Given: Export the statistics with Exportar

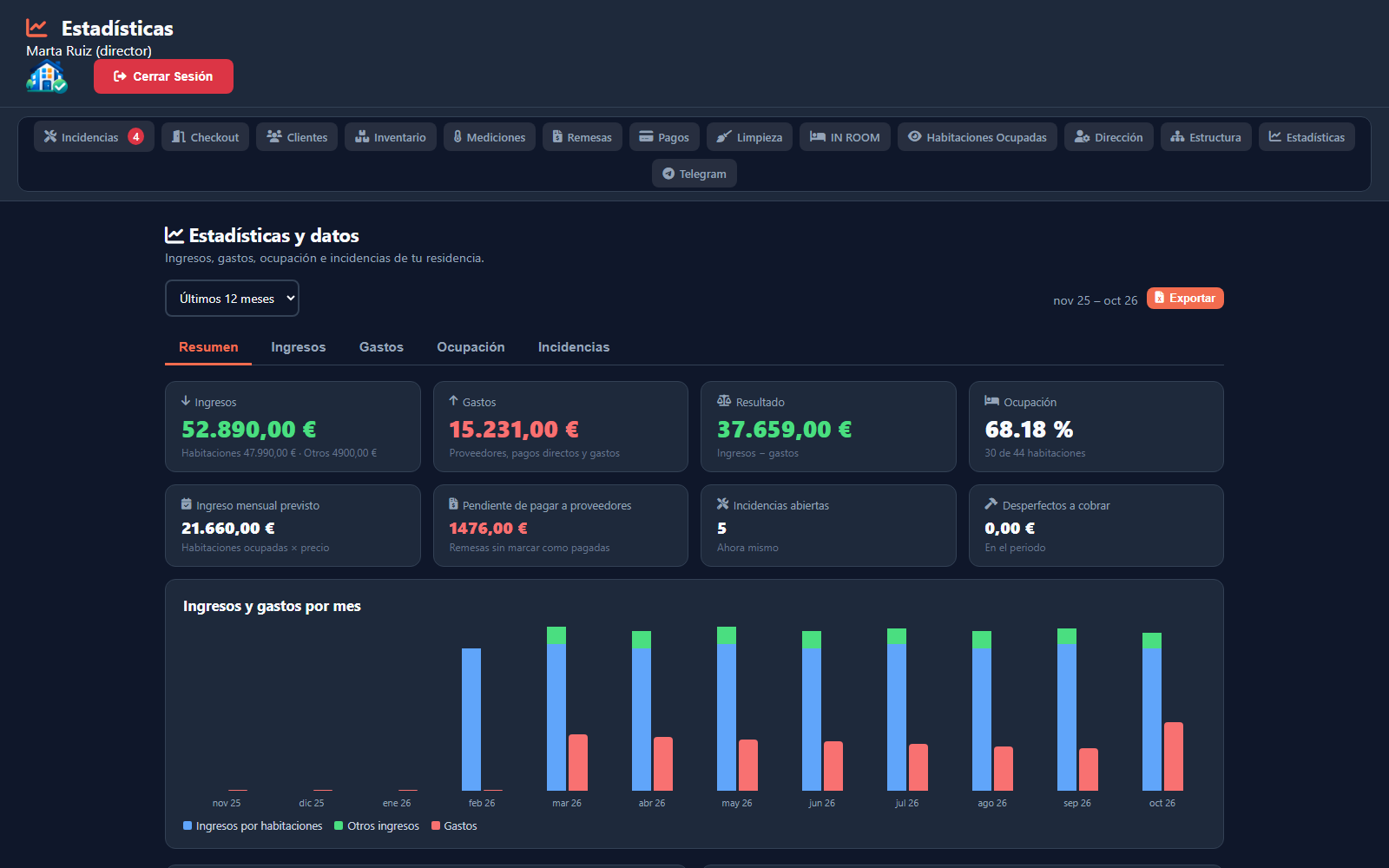Looking at the screenshot, I should (1185, 298).
